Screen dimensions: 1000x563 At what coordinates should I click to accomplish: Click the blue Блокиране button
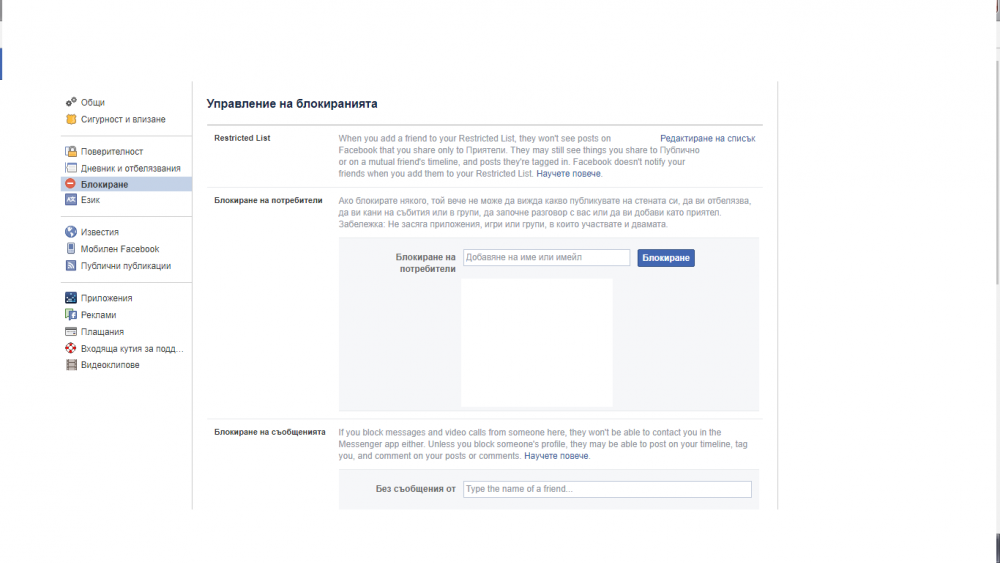(x=666, y=258)
